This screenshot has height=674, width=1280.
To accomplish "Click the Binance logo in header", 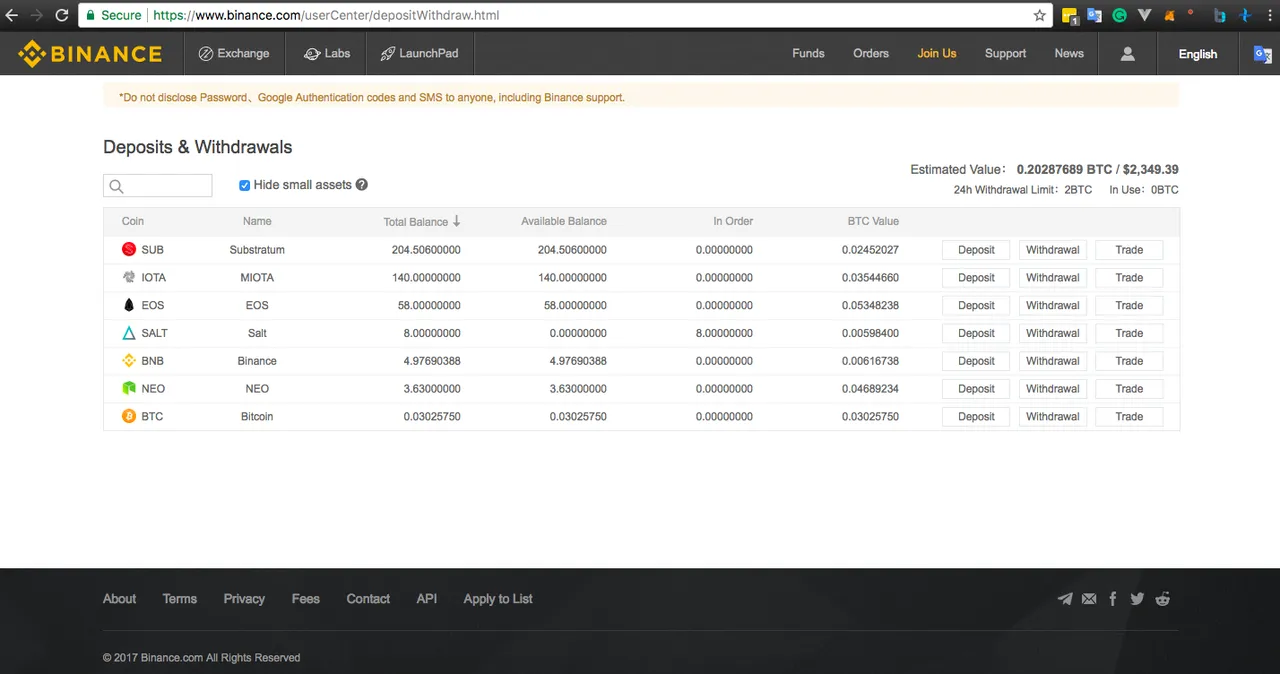I will tap(90, 54).
